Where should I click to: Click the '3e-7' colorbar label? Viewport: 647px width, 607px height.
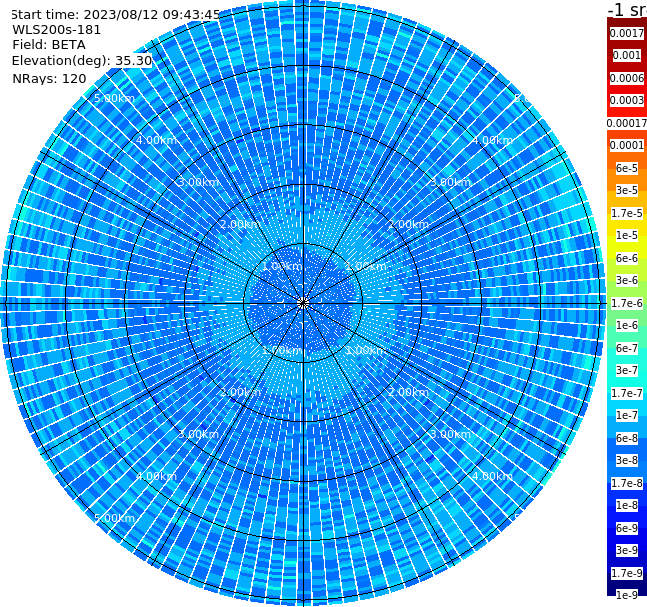(627, 370)
